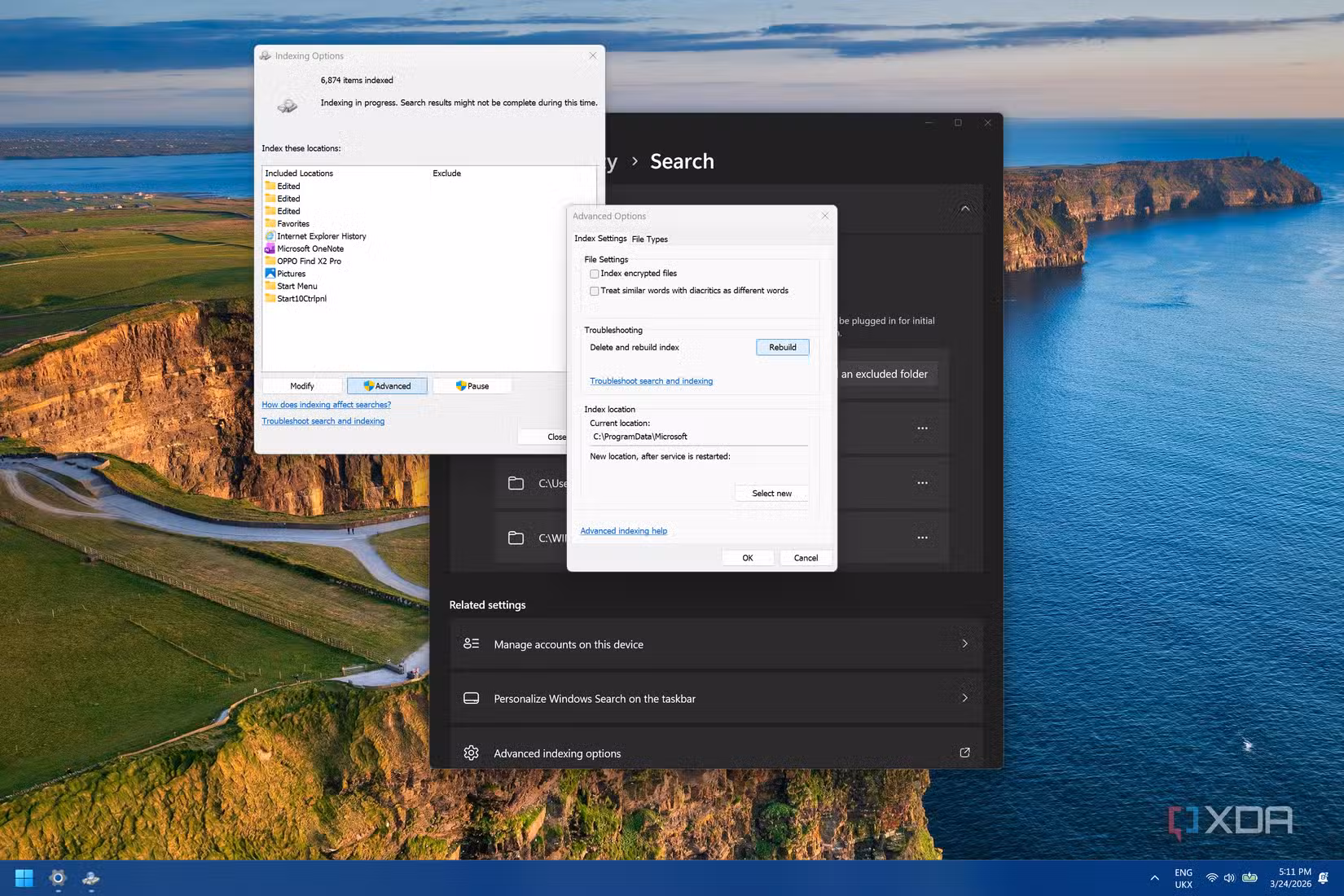Select Start Menu folder icon
1344x896 pixels.
pyautogui.click(x=270, y=286)
